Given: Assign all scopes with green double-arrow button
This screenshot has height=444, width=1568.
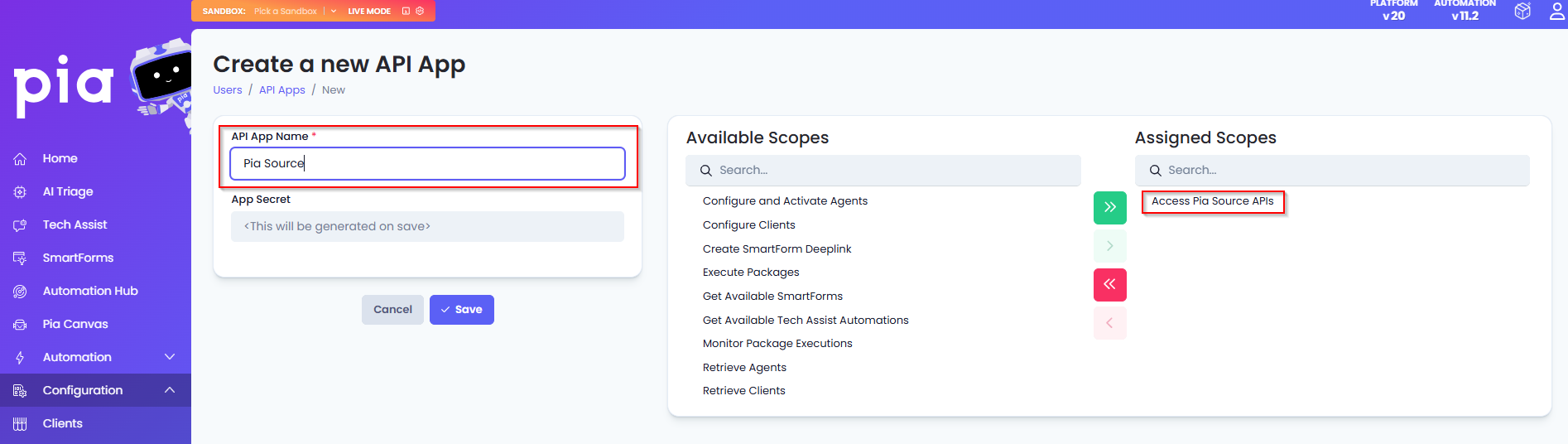Looking at the screenshot, I should (1109, 207).
